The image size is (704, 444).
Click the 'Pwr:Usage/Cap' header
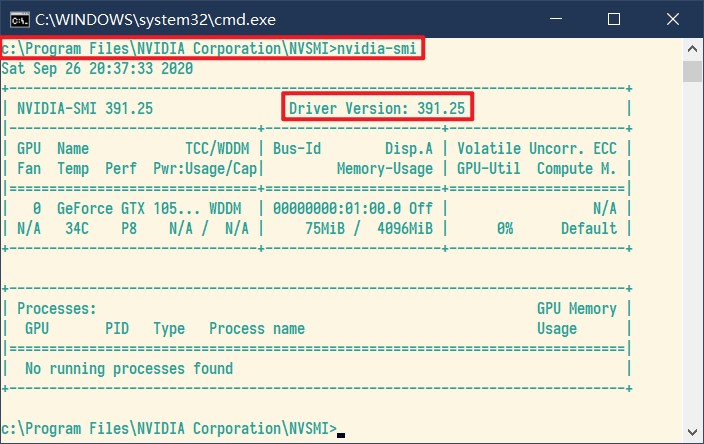[x=205, y=168]
